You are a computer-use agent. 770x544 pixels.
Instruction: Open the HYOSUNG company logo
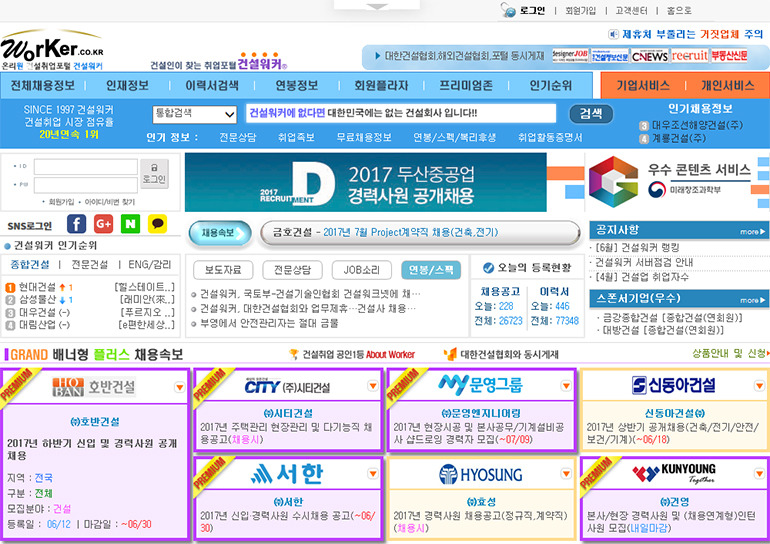coord(480,474)
